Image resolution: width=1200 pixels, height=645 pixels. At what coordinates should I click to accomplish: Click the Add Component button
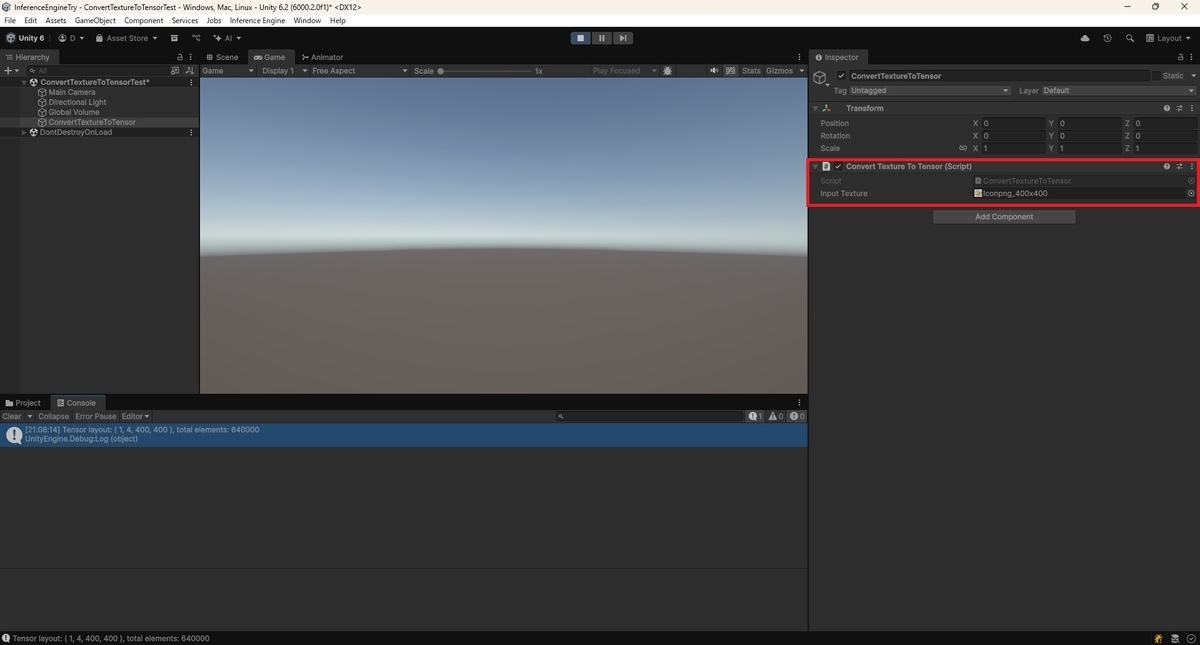[x=1004, y=216]
